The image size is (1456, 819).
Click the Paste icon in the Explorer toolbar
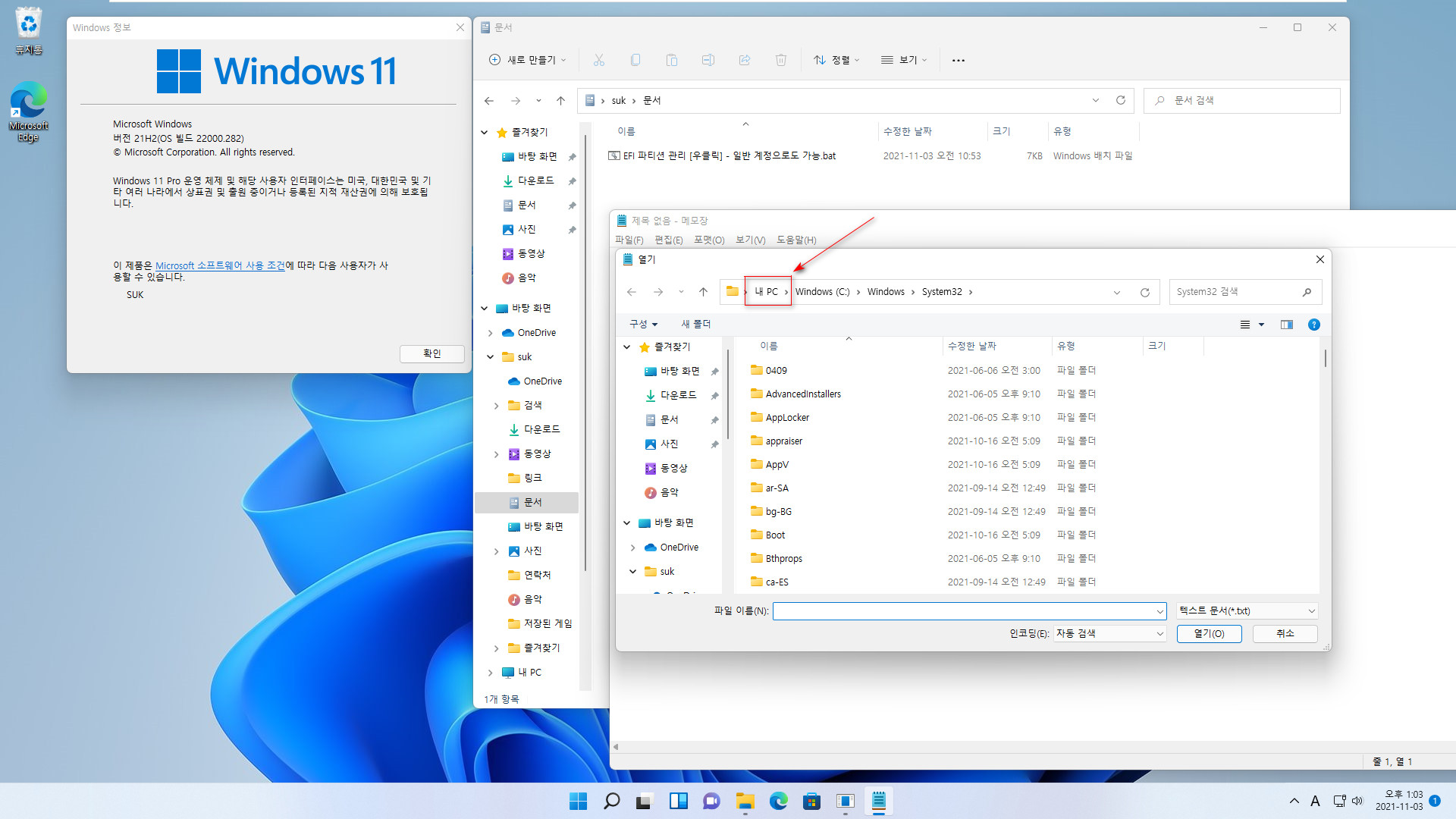672,60
